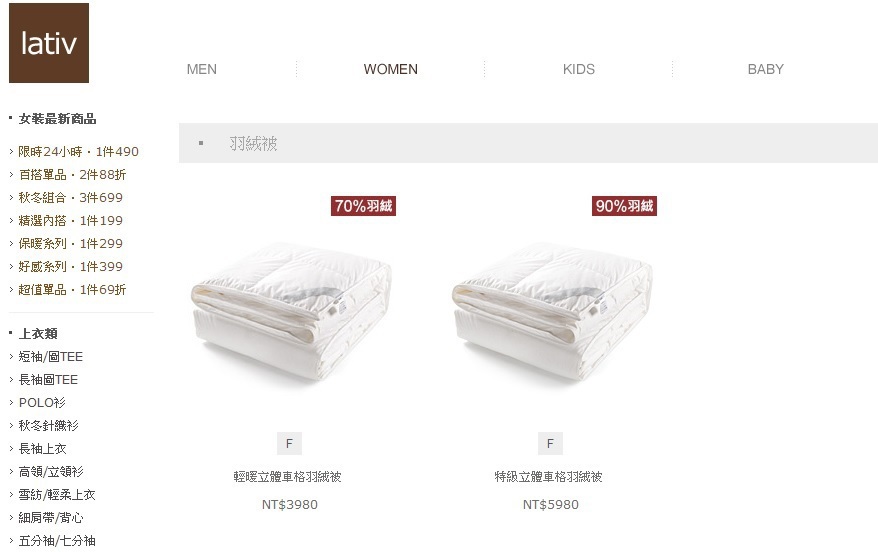The height and width of the screenshot is (552, 878).
Task: Click the lativ brown logo
Action: (x=49, y=43)
